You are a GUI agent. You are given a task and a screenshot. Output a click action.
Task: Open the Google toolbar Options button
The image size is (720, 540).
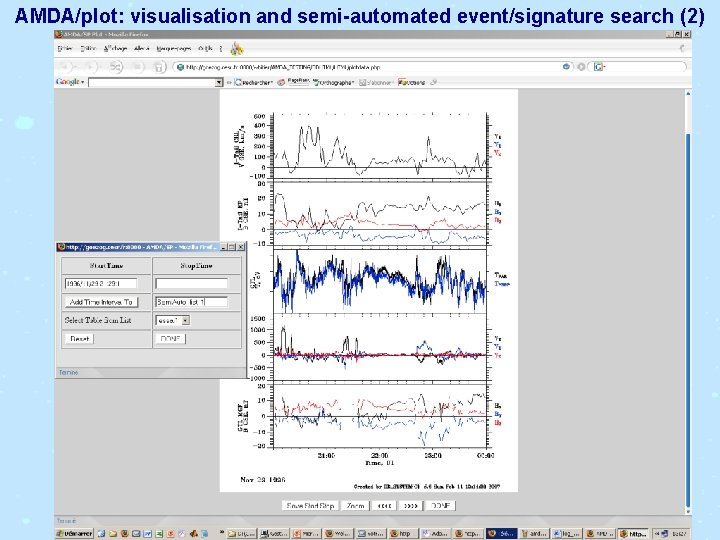(x=411, y=82)
